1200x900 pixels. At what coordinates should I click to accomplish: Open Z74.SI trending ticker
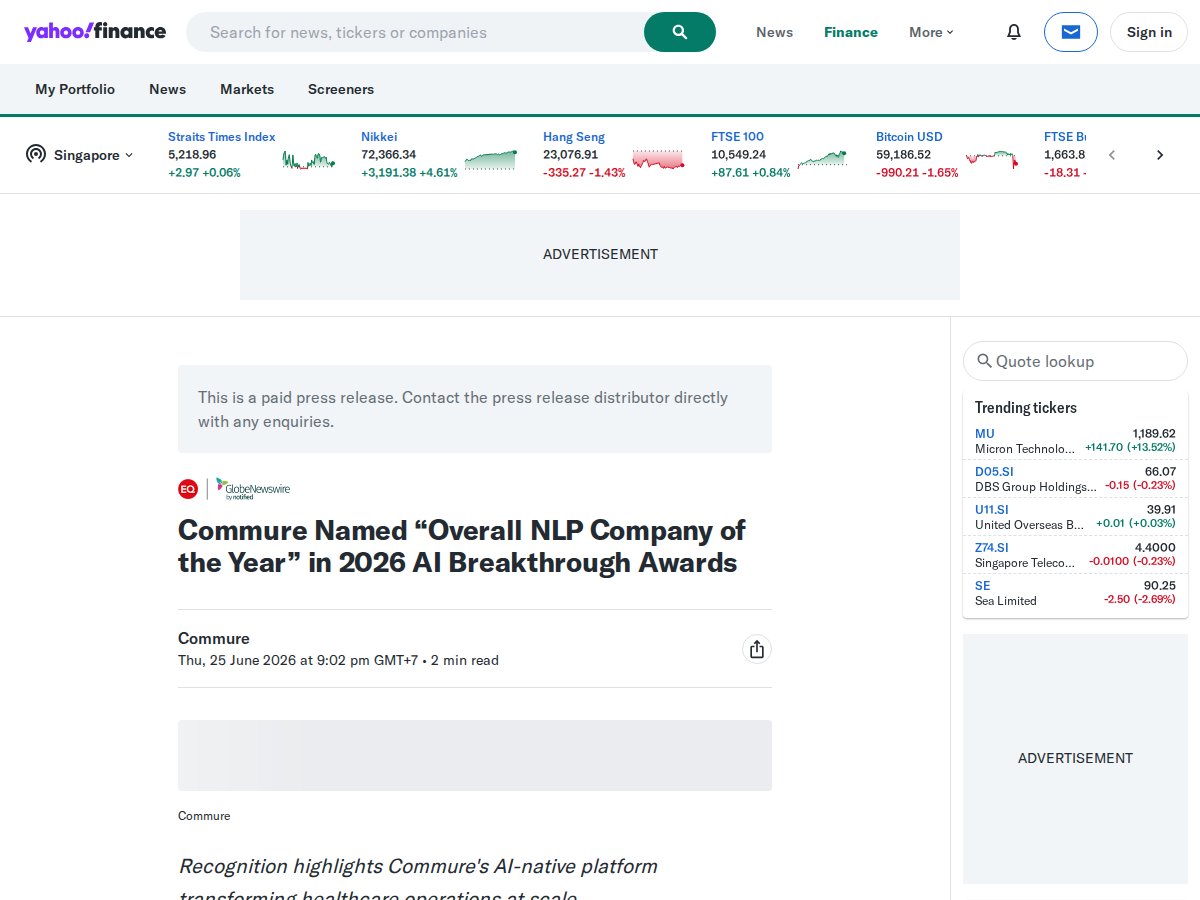pos(992,547)
